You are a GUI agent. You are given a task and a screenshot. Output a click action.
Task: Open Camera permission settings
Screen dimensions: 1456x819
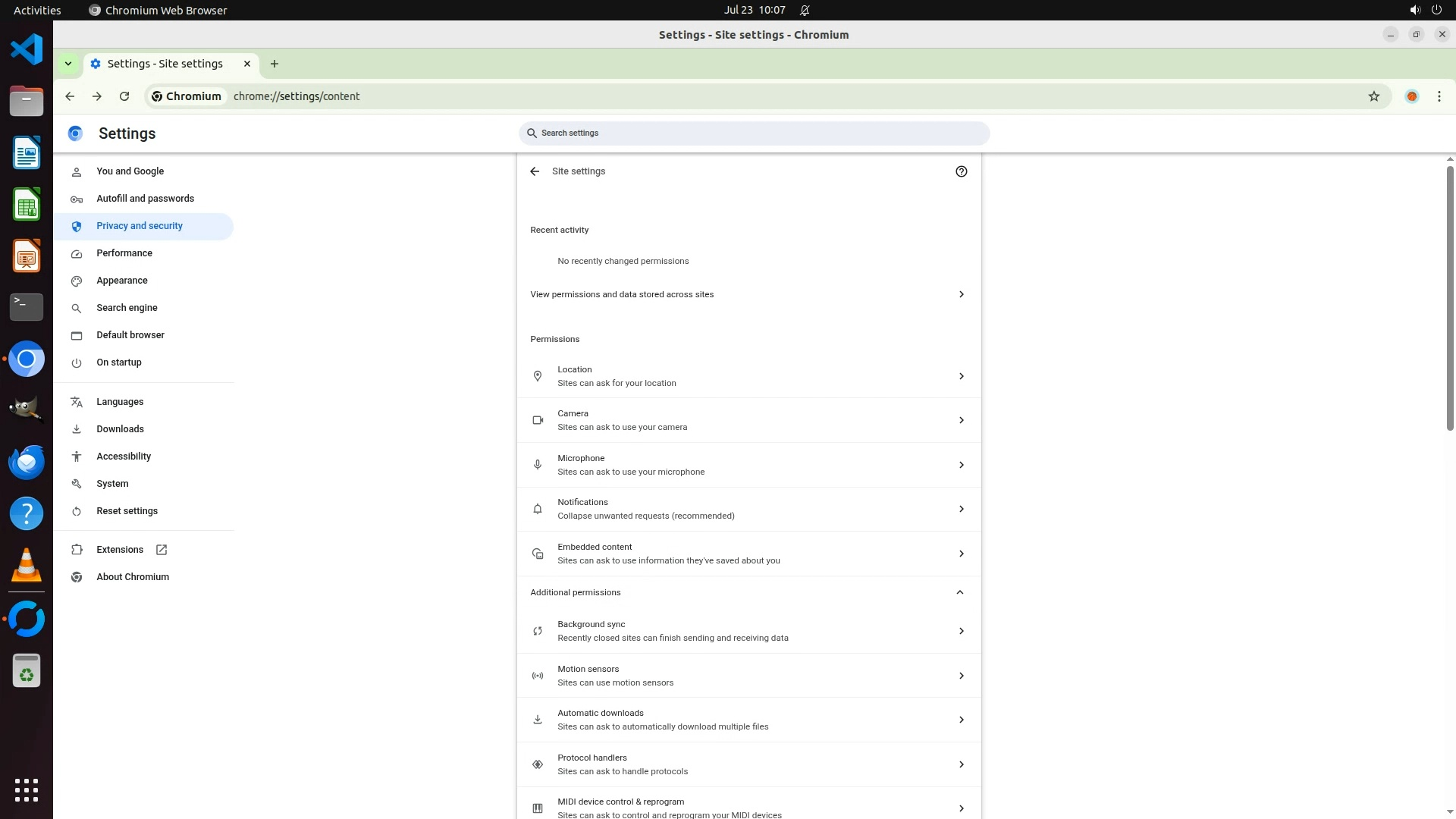point(748,420)
